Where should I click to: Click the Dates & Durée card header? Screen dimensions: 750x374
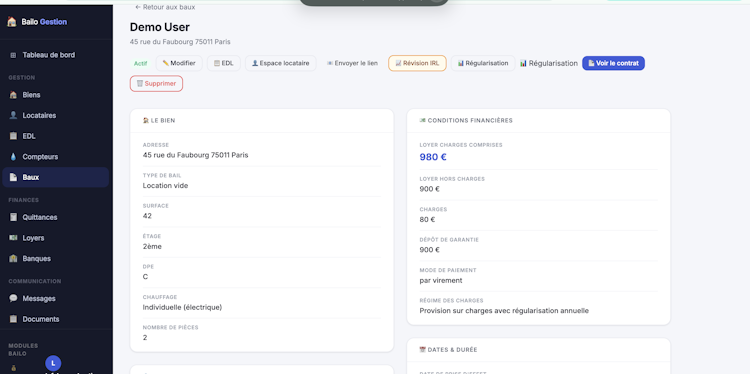(539, 350)
